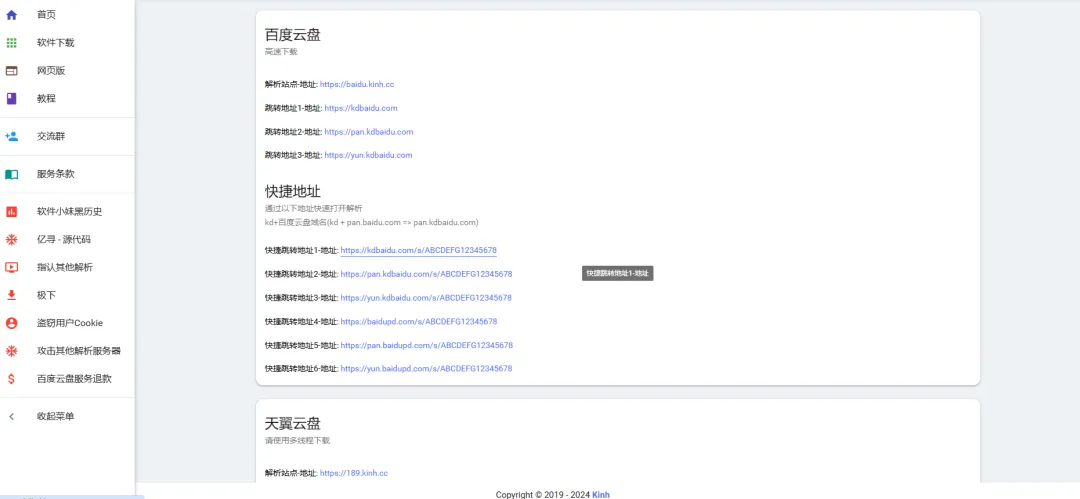Click the add-person icon for 交流群
1080x499 pixels.
(11, 136)
